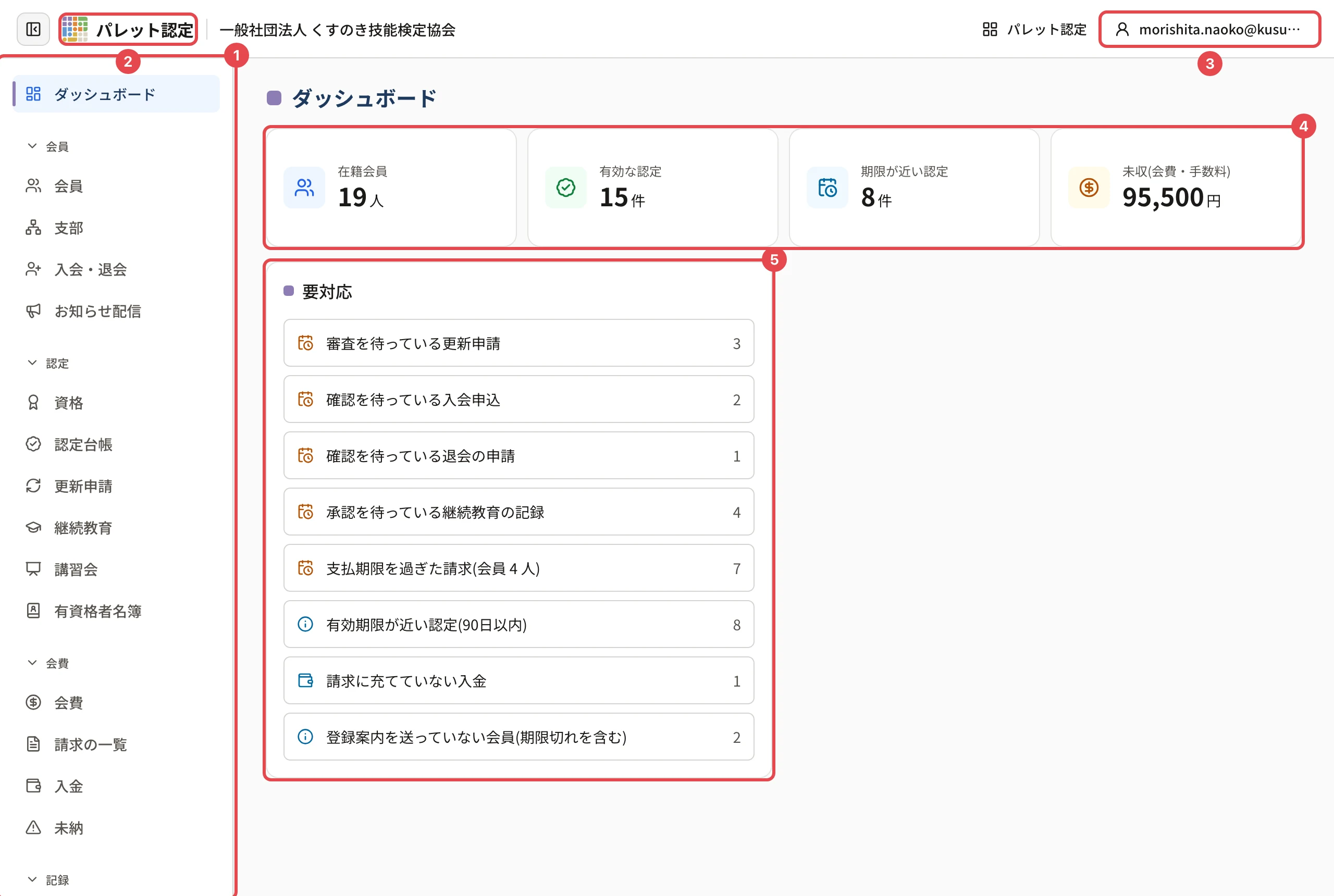1334x896 pixels.
Task: Open the 有資格者名簿 contact book icon
Action: pos(33,611)
